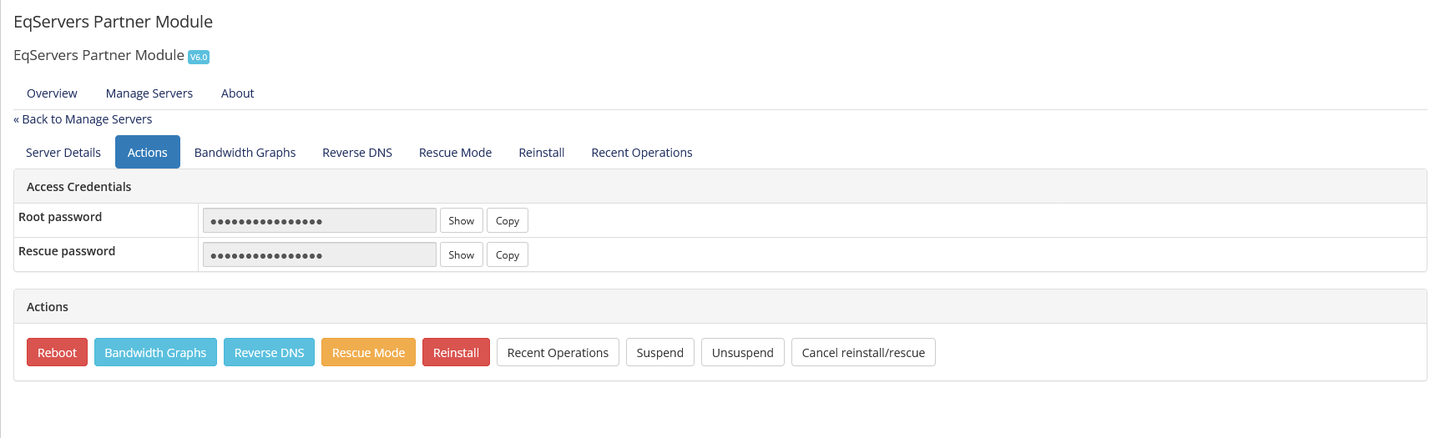
Task: Click the Actions panel heading
Action: [x=720, y=306]
